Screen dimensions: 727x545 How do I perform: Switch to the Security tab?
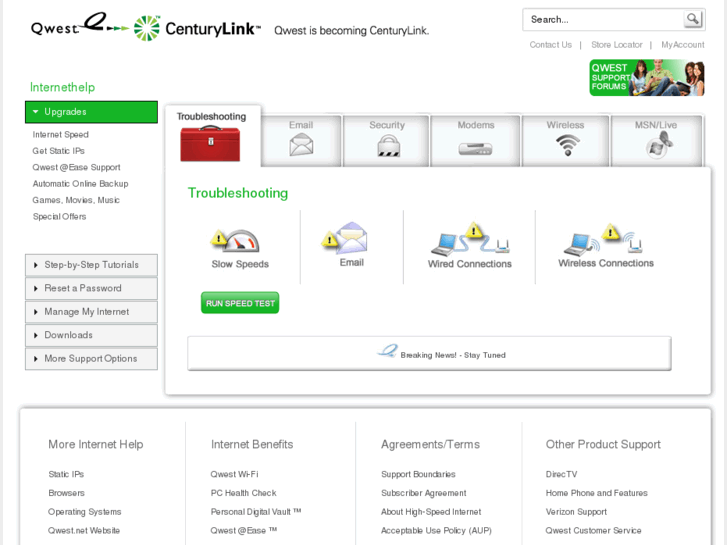point(387,141)
